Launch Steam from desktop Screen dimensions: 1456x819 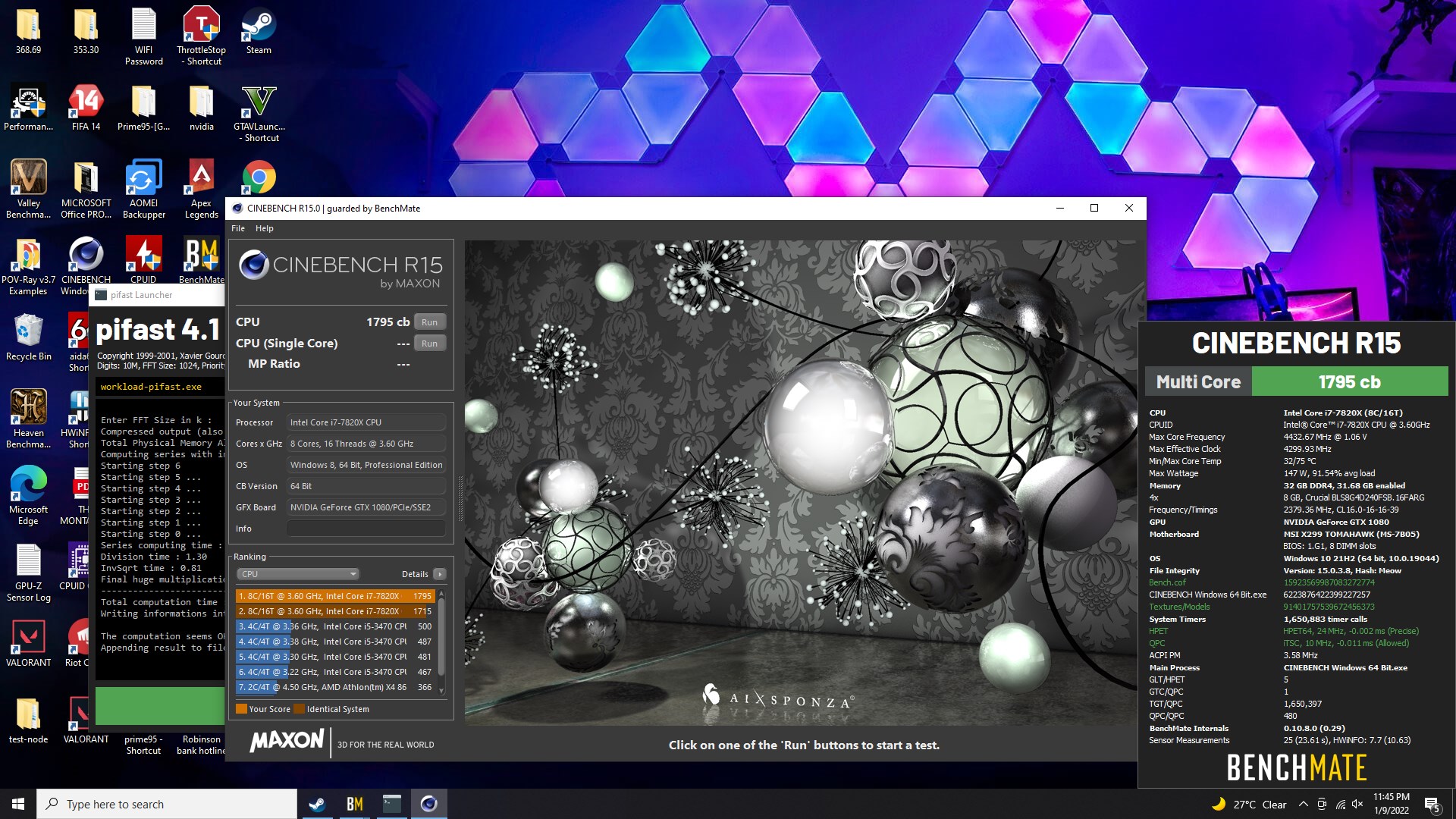click(259, 32)
